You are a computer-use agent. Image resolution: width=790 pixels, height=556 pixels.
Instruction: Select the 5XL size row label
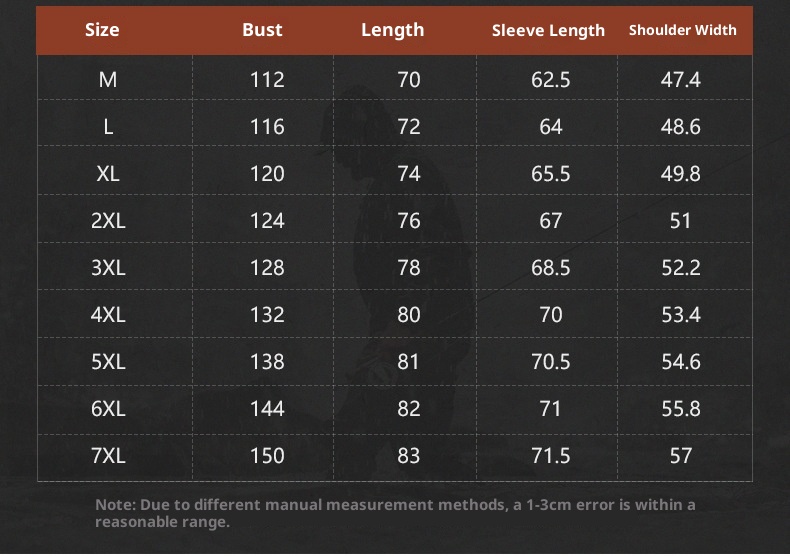[x=108, y=361]
